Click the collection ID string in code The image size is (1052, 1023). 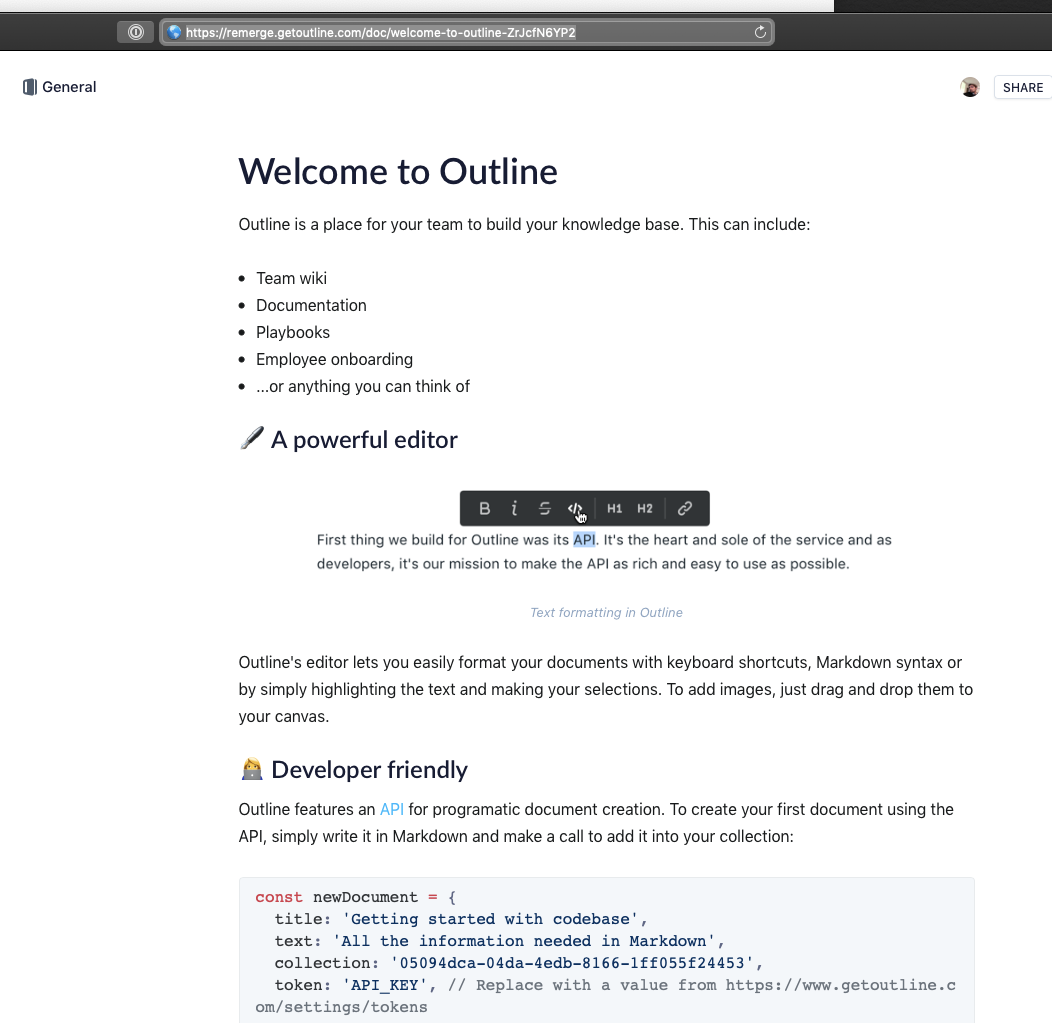(572, 963)
